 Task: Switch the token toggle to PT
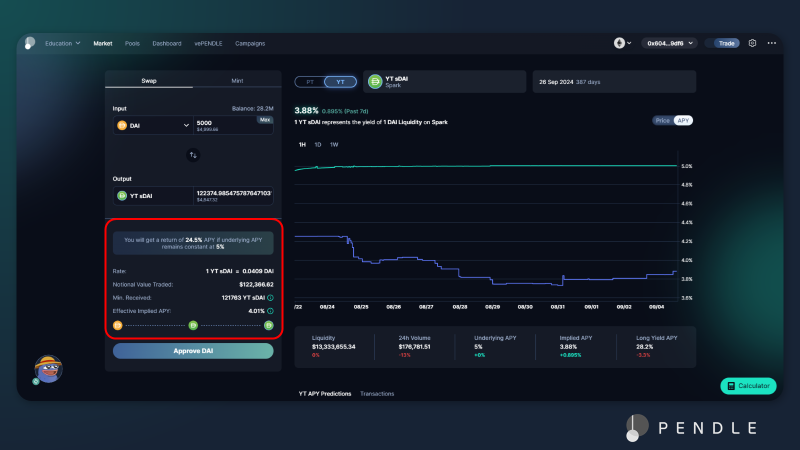(310, 81)
